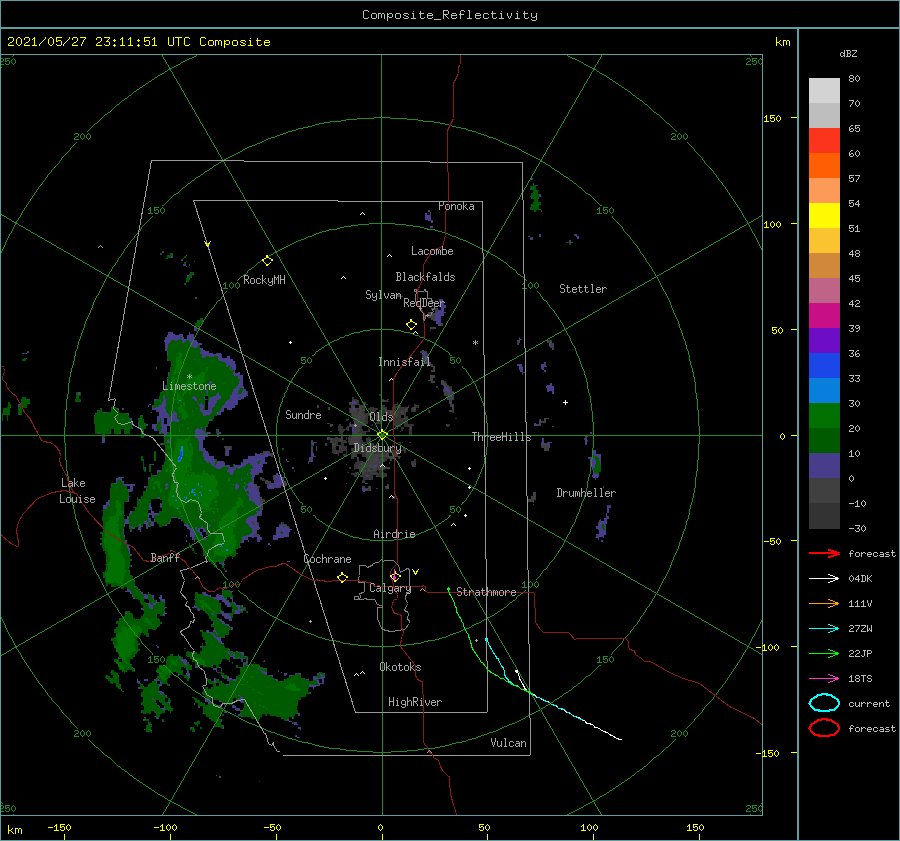Pick the yellow 54-51 dBZ color swatch
The image size is (900, 841).
point(824,216)
